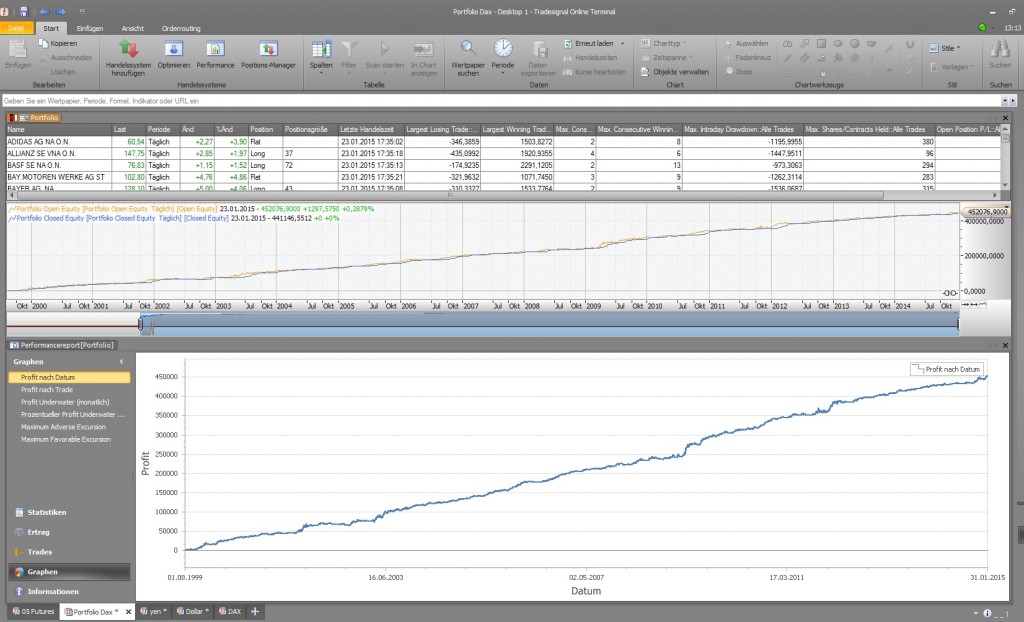Image resolution: width=1024 pixels, height=622 pixels.
Task: Switch to the DAX workspace tab
Action: click(x=229, y=610)
